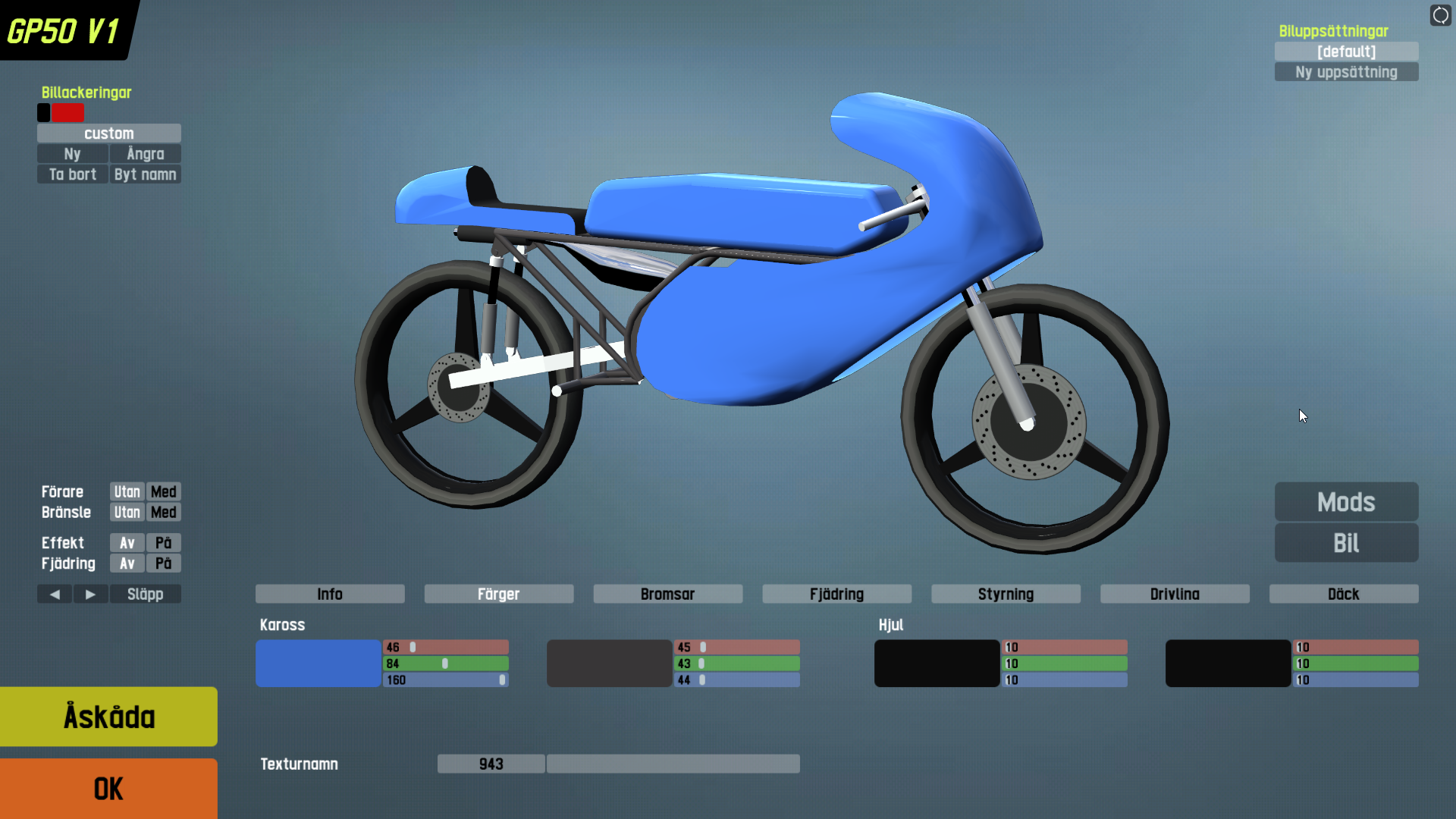This screenshot has width=1456, height=819.
Task: Open the Mods menu
Action: tap(1346, 502)
